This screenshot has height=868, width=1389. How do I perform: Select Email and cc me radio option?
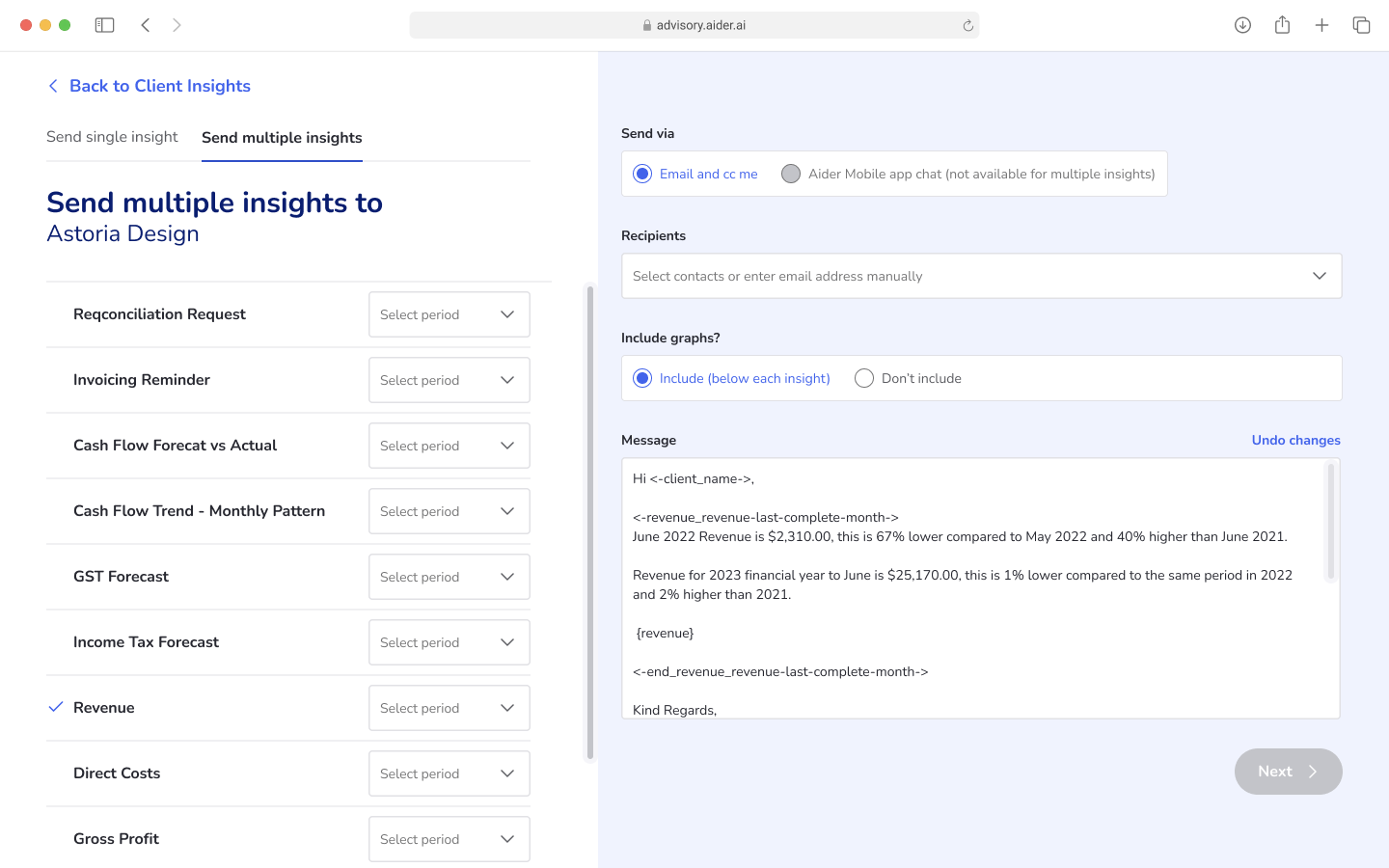pos(642,174)
